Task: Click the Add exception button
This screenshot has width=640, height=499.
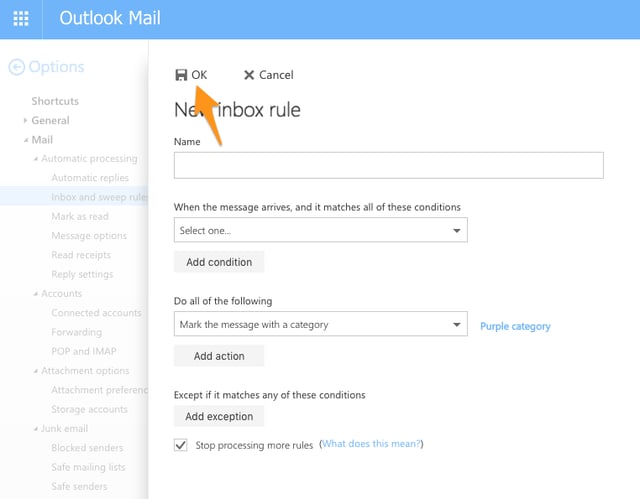Action: (x=219, y=416)
